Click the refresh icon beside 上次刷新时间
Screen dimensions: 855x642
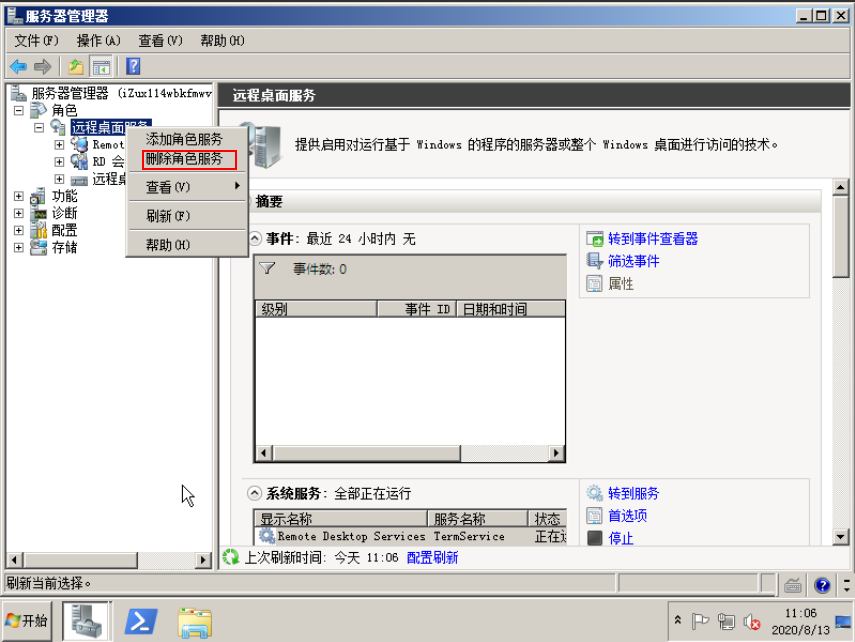(231, 557)
